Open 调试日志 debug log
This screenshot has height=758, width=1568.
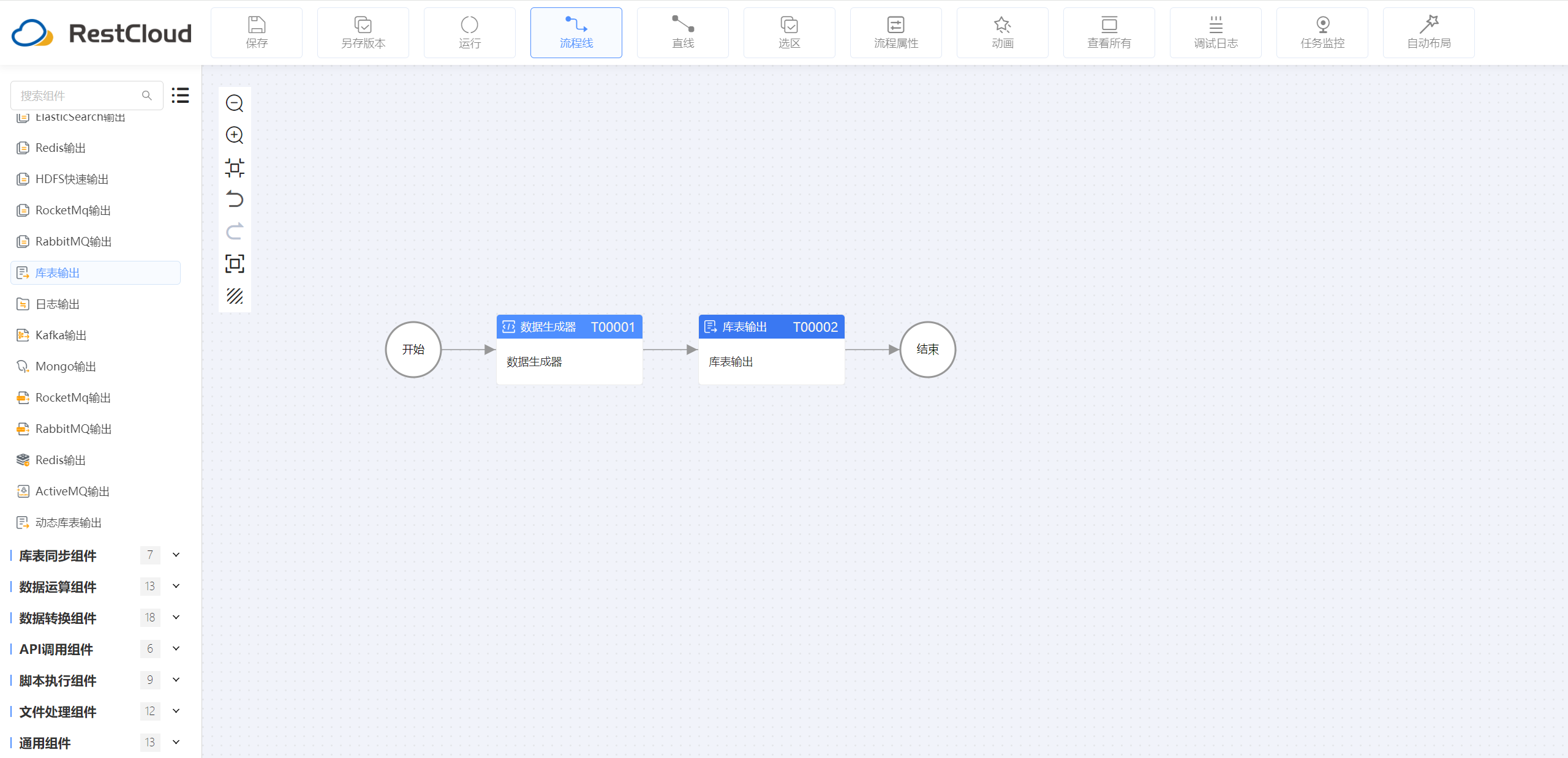[x=1216, y=33]
